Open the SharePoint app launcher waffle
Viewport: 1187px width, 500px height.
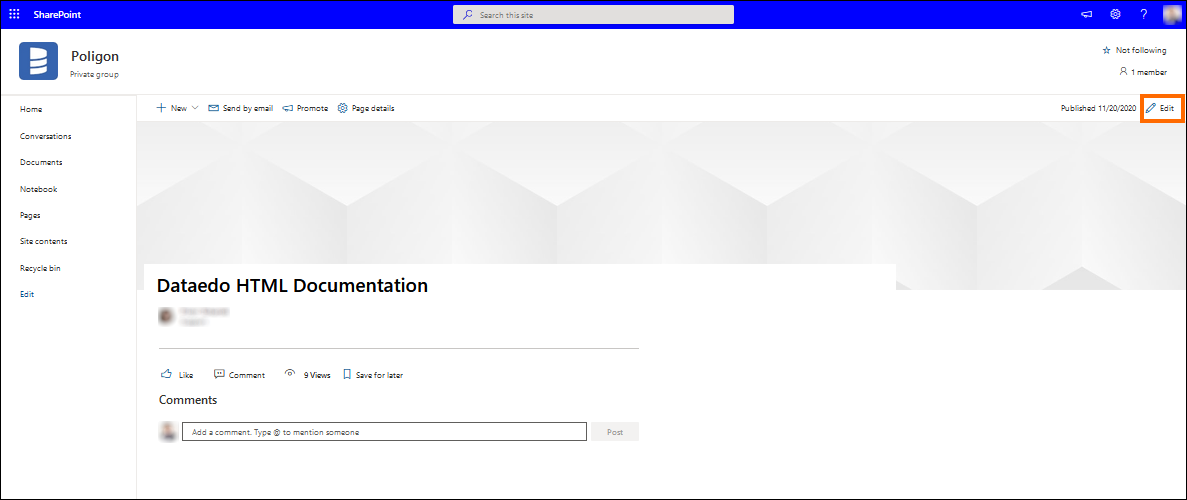point(14,14)
